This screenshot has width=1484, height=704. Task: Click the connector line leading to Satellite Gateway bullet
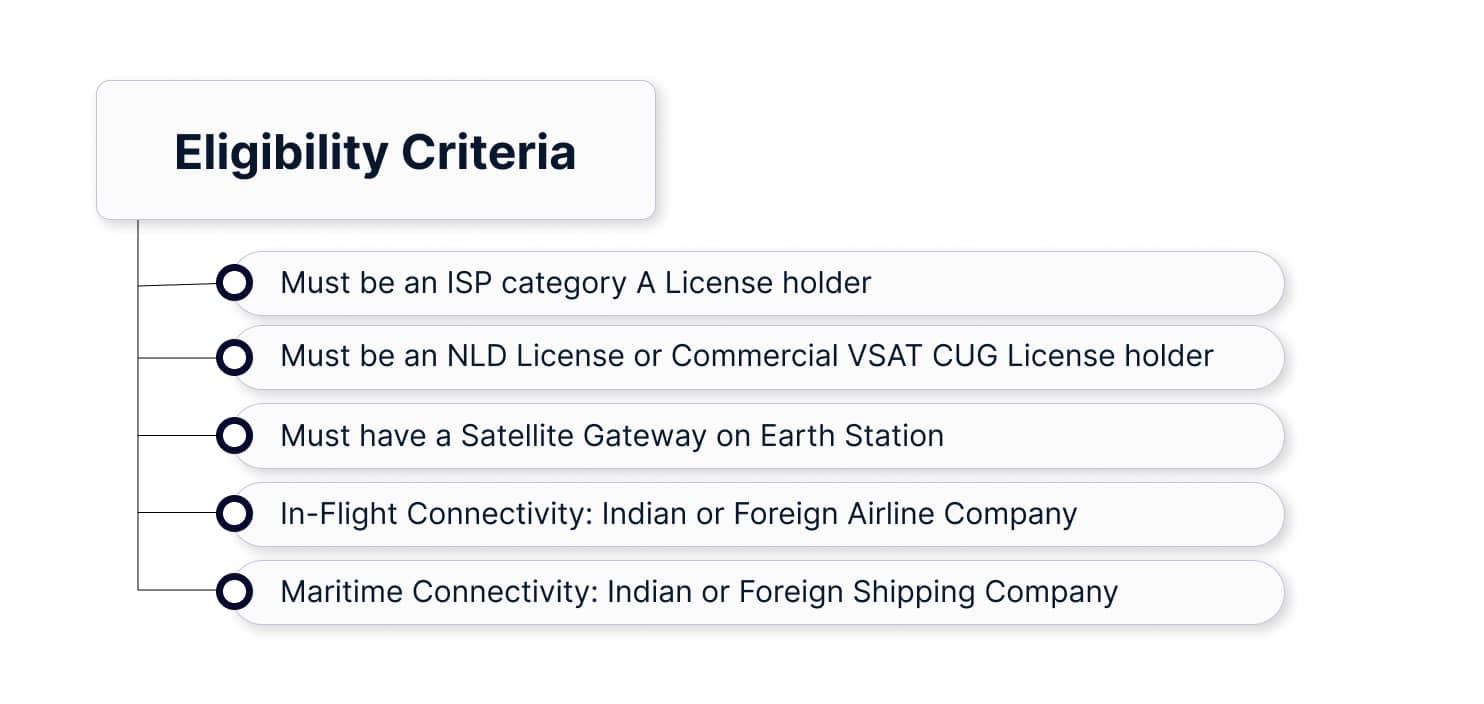coord(177,436)
